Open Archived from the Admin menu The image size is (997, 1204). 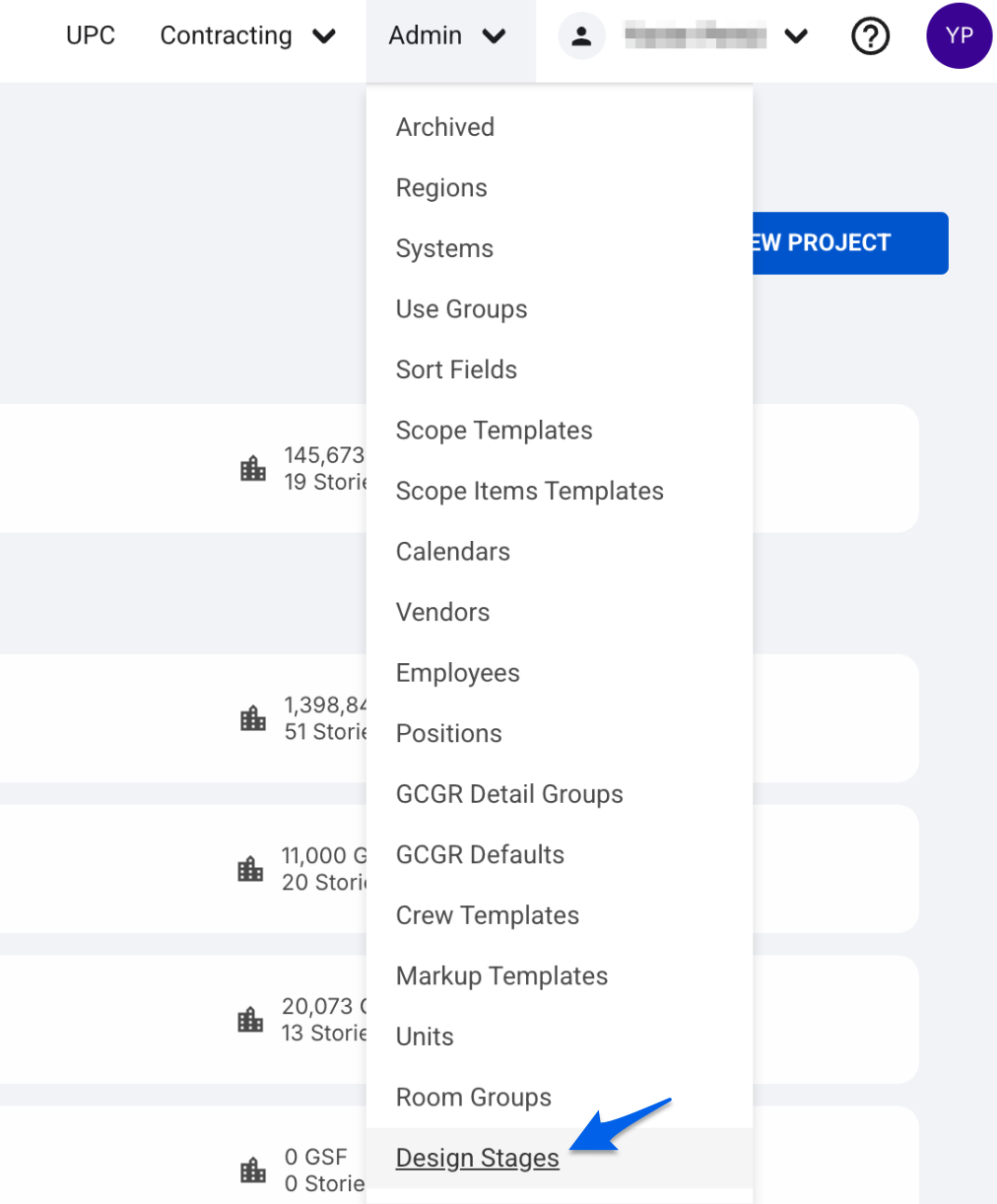tap(445, 127)
